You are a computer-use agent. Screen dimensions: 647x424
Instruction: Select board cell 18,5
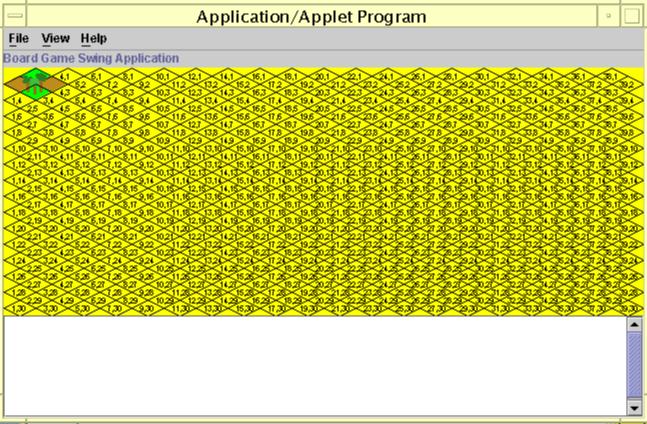(x=291, y=108)
